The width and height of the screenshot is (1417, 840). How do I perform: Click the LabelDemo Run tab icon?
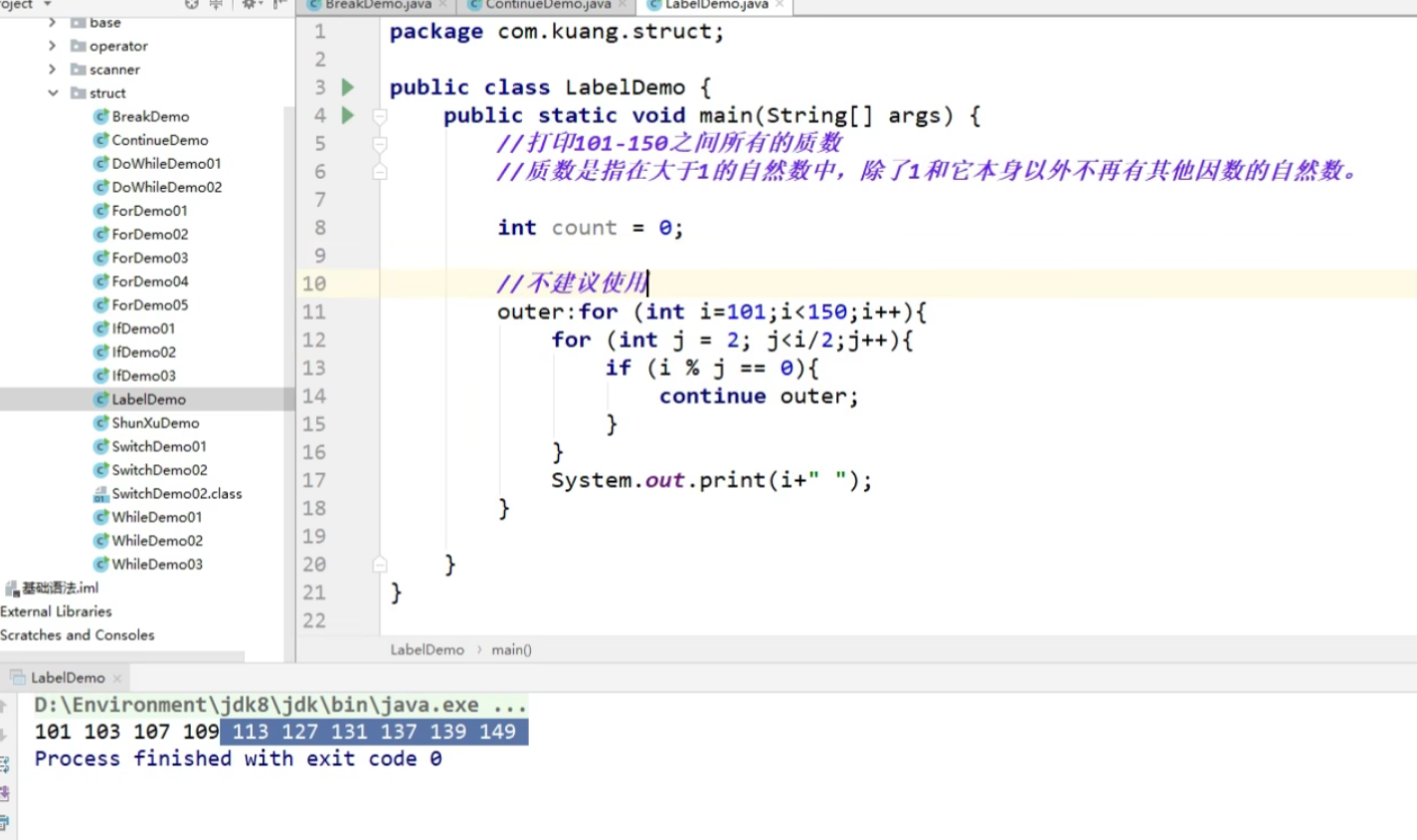coord(17,678)
